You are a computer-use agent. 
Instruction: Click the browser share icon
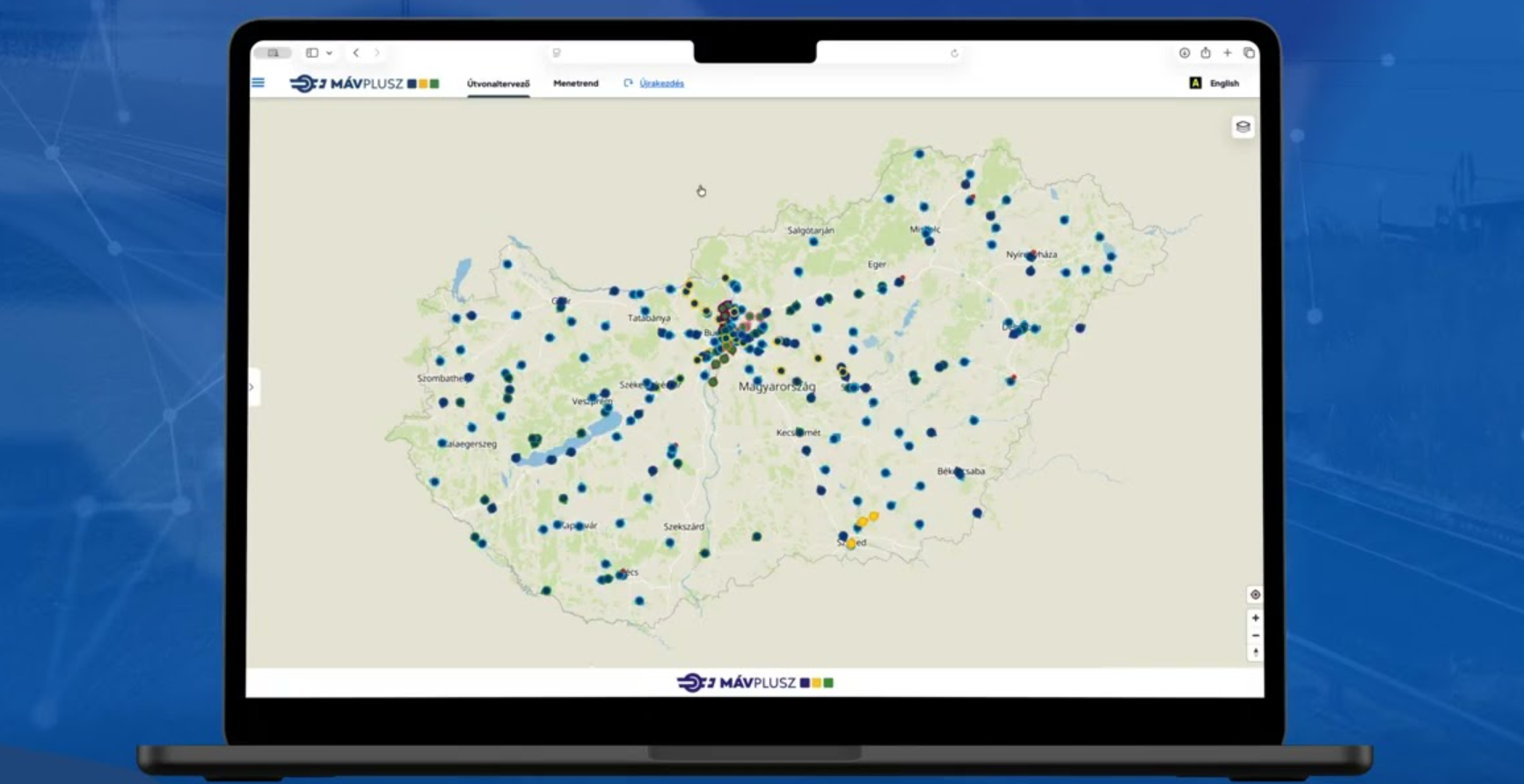coord(1206,53)
